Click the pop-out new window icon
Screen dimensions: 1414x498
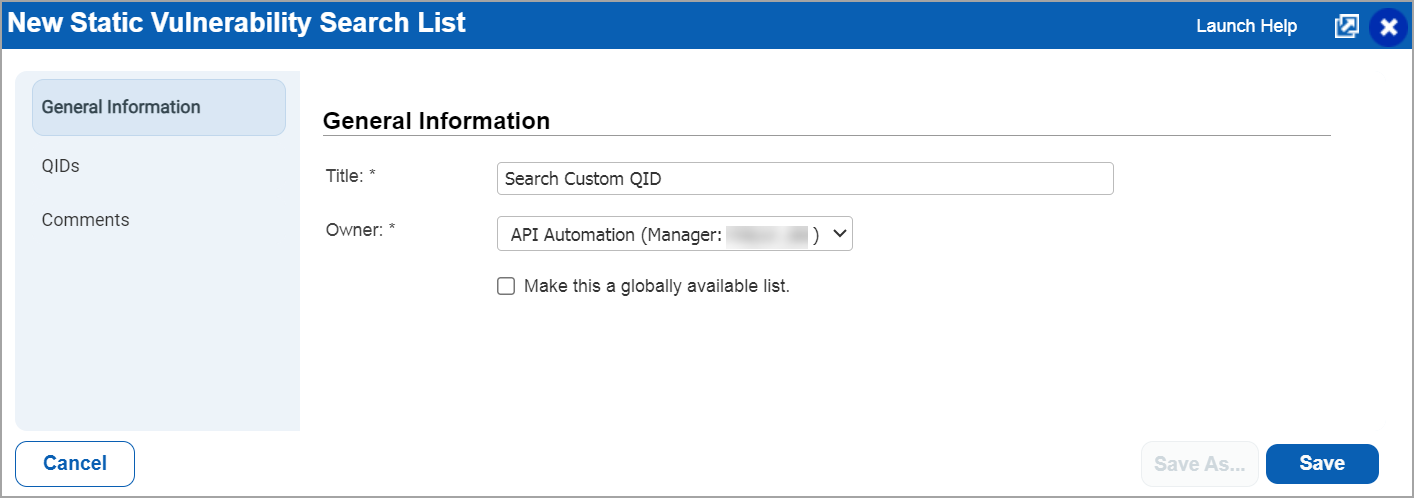point(1346,26)
